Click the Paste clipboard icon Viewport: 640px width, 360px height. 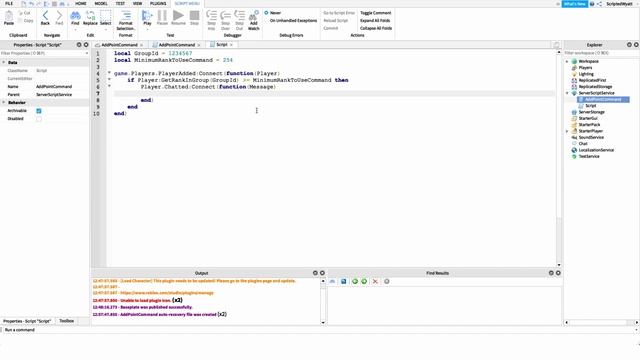[x=9, y=18]
